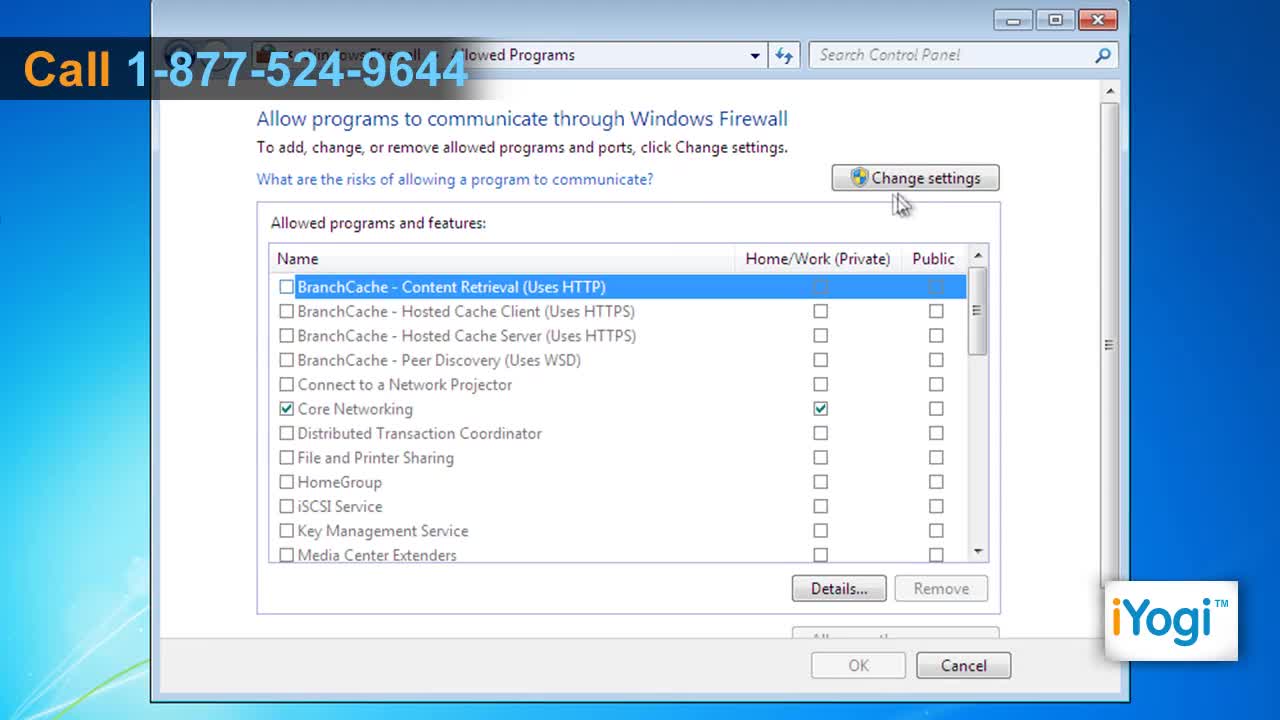
Task: Check Key Management Service Public checkbox
Action: (x=936, y=531)
